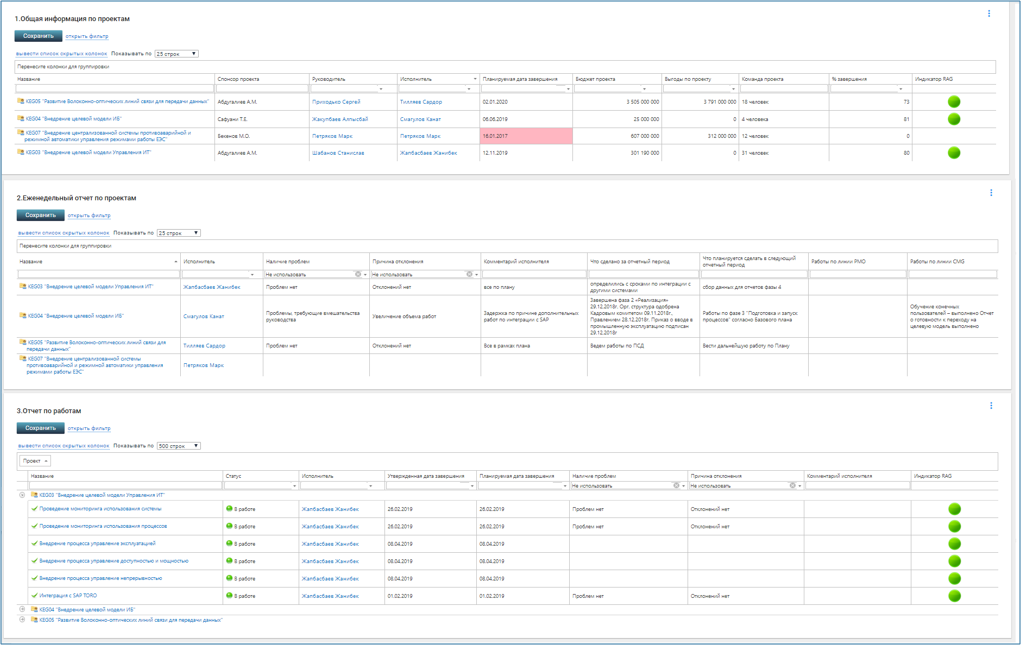Screen dimensions: 1021x645
Task: Click the project icon beside KEG04 in section 1
Action: [20, 118]
